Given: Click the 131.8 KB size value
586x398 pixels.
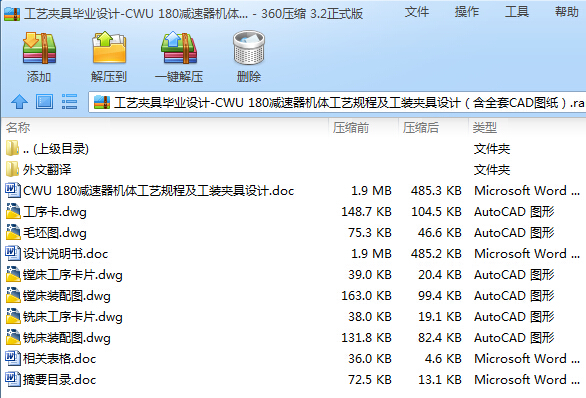Looking at the screenshot, I should pyautogui.click(x=366, y=337).
